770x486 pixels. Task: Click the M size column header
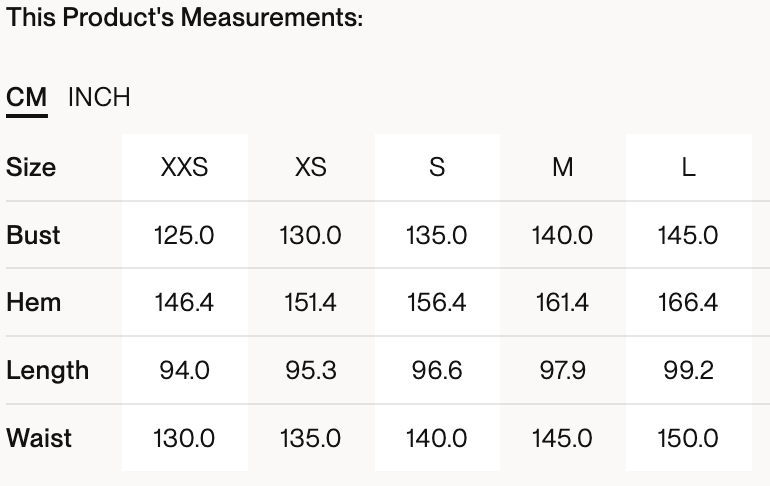[x=563, y=167]
